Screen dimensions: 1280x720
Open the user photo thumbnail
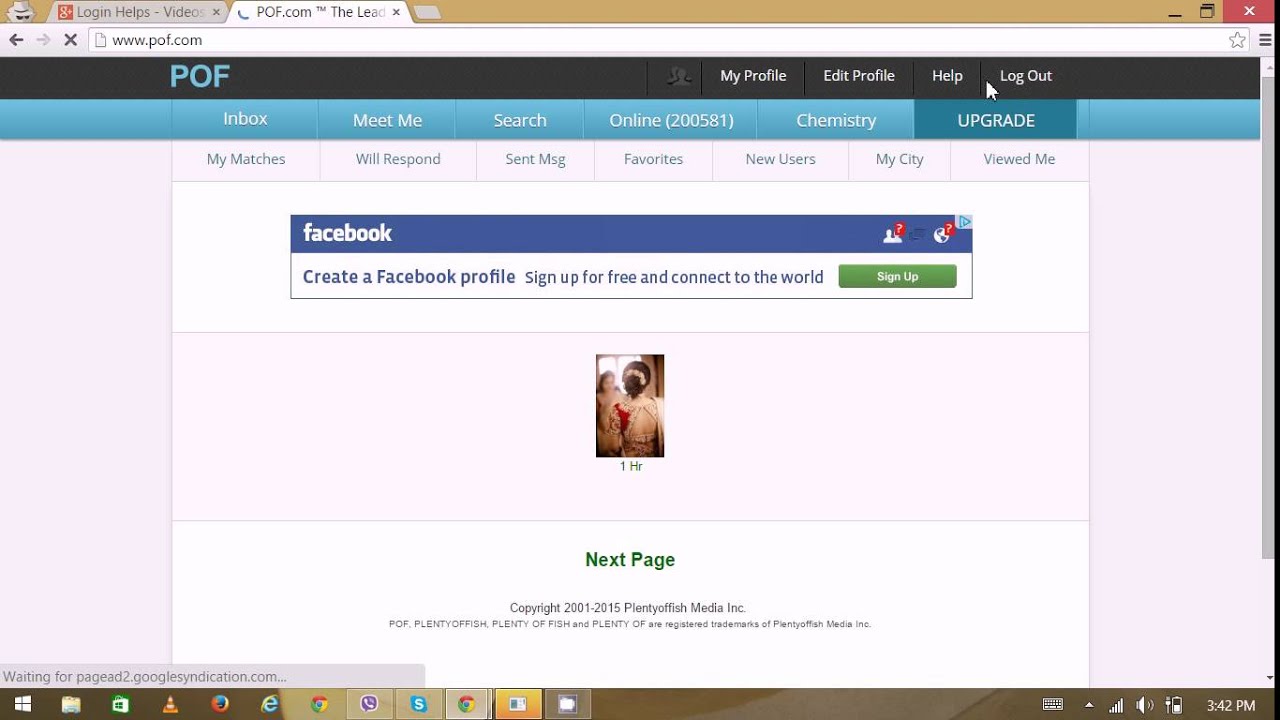point(630,406)
